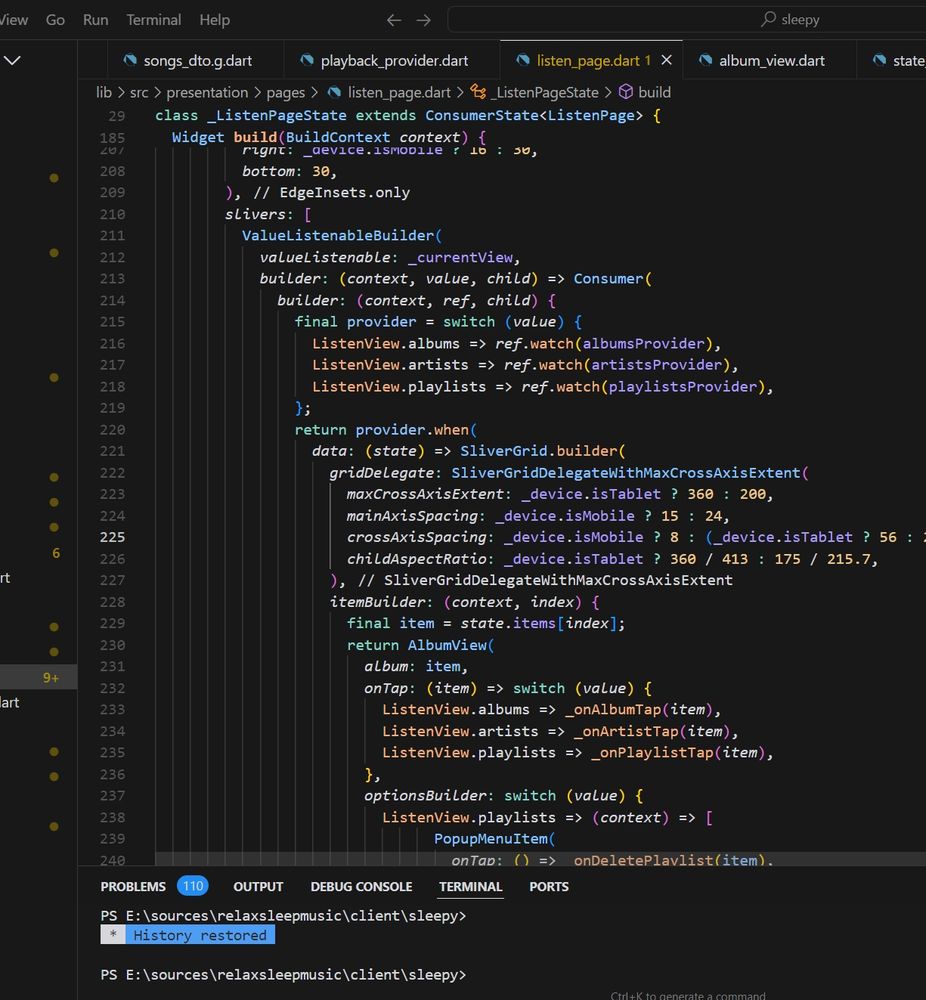The height and width of the screenshot is (1000, 926).
Task: Click the build method cube icon in breadcrumbs
Action: [x=625, y=92]
